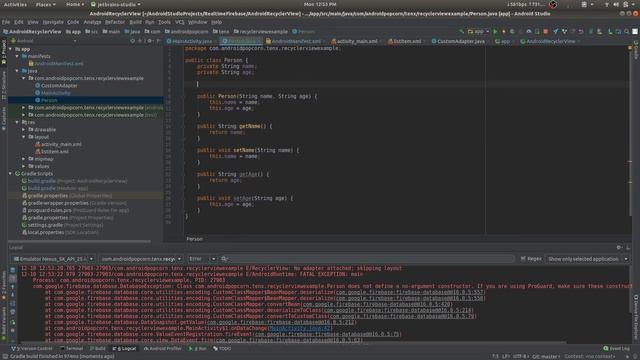Screen dimensions: 640x360
Task: Open Show only selected application dropdown
Action: [587, 259]
